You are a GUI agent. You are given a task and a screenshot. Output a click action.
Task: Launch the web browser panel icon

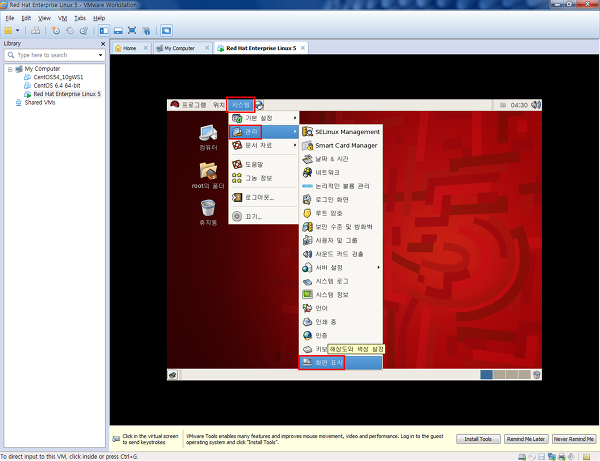coord(259,105)
